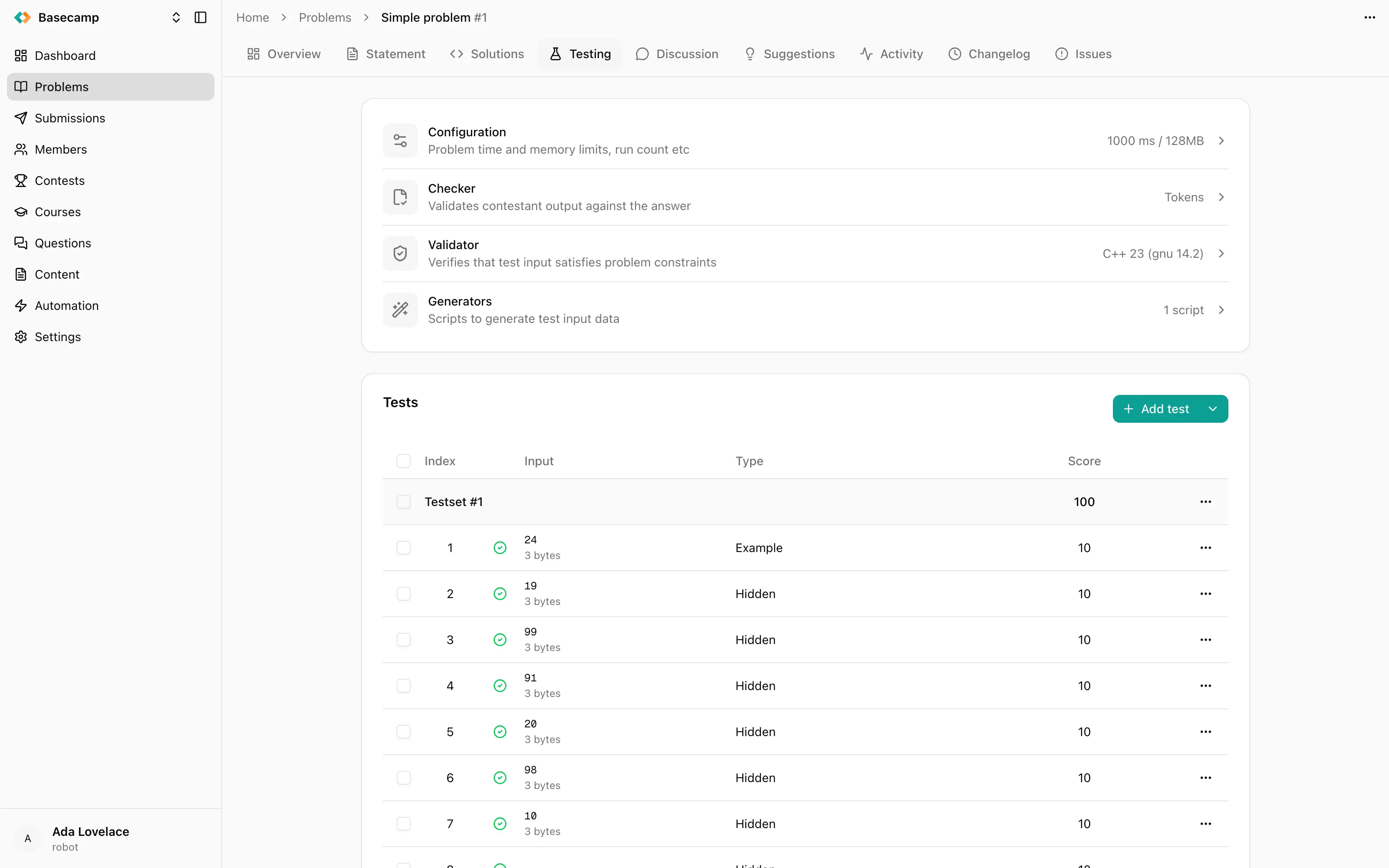Switch to the Solutions tab
Image resolution: width=1389 pixels, height=868 pixels.
[487, 54]
